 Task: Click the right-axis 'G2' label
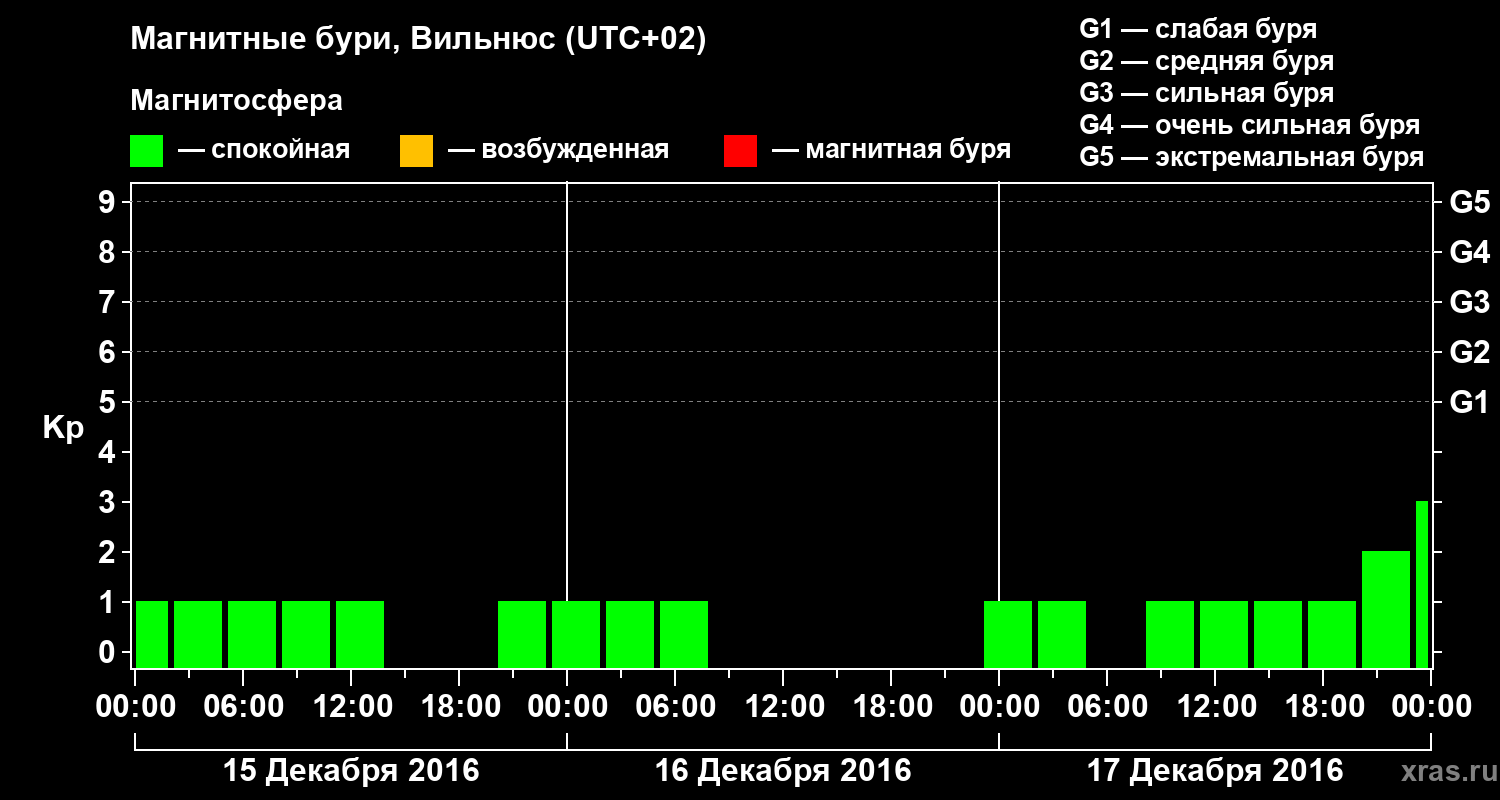click(1470, 352)
